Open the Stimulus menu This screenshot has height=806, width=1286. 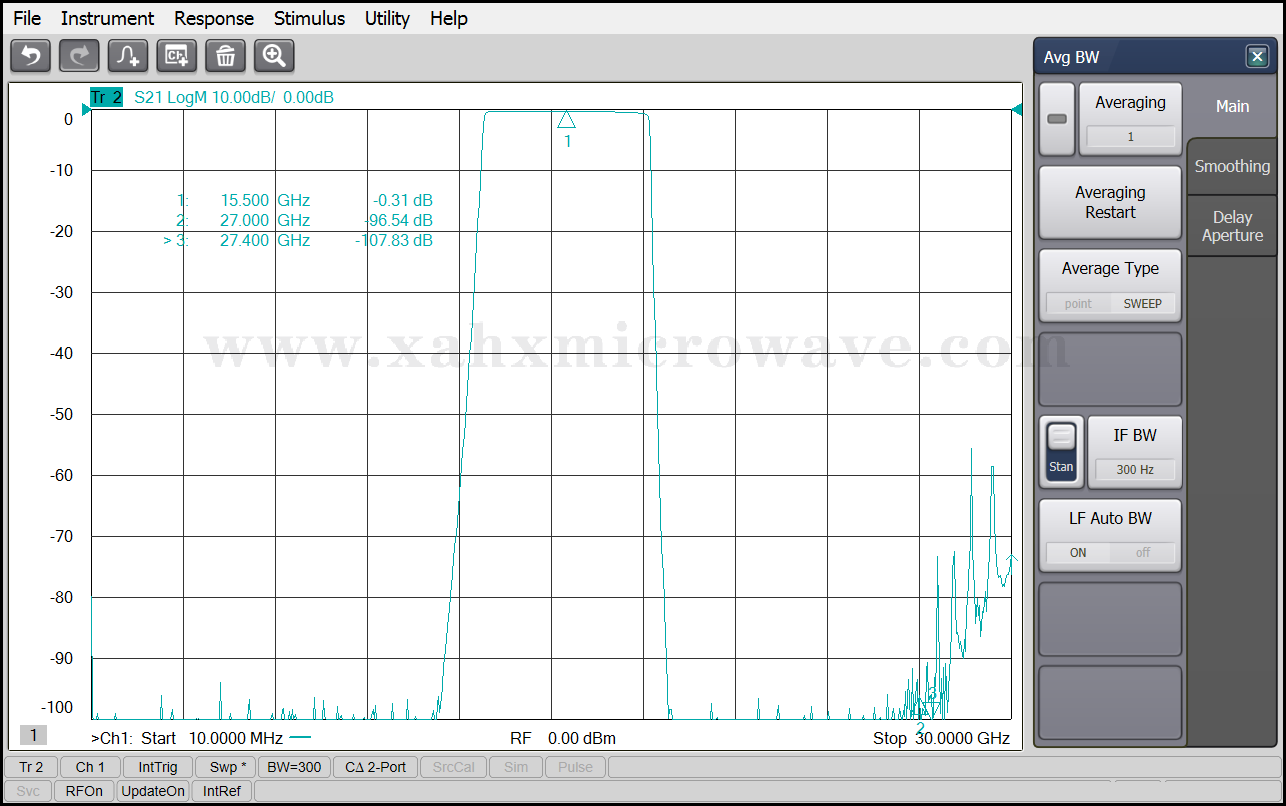[x=309, y=18]
